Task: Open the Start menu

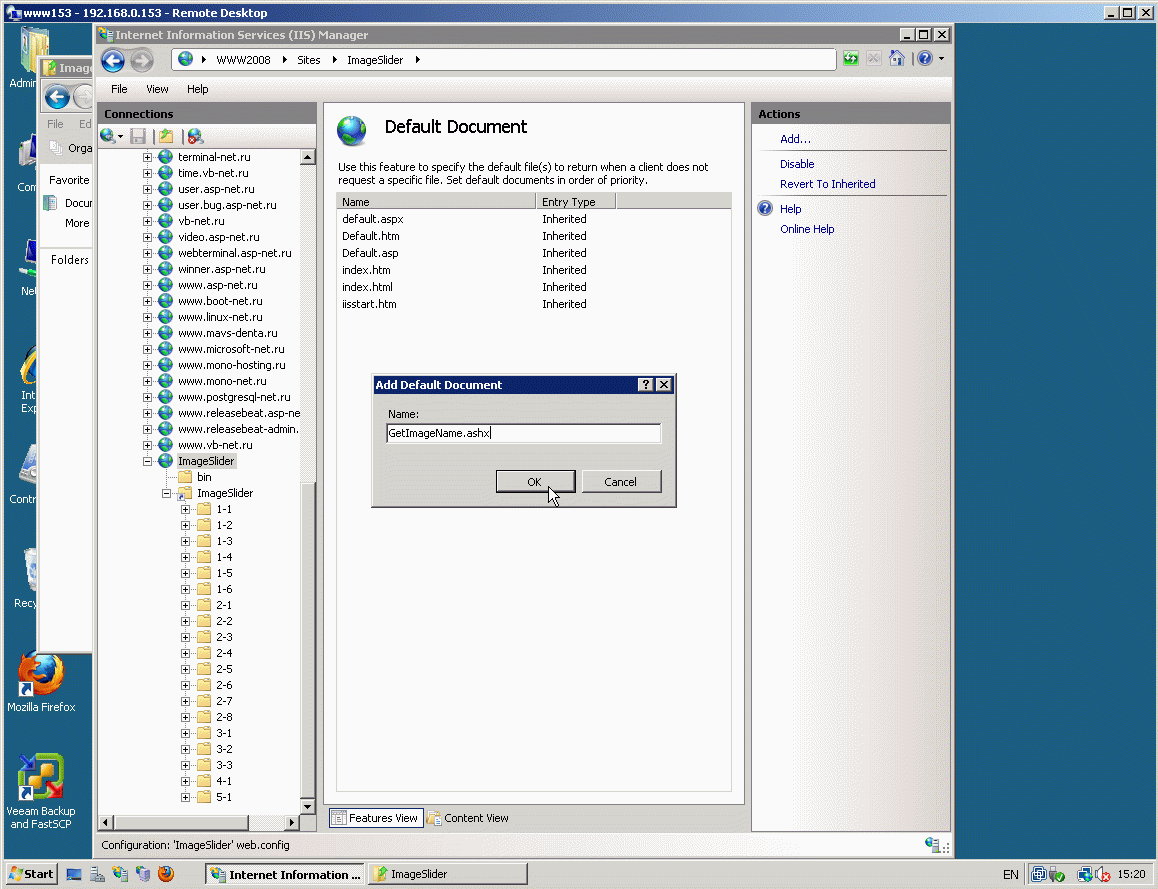Action: (x=31, y=874)
